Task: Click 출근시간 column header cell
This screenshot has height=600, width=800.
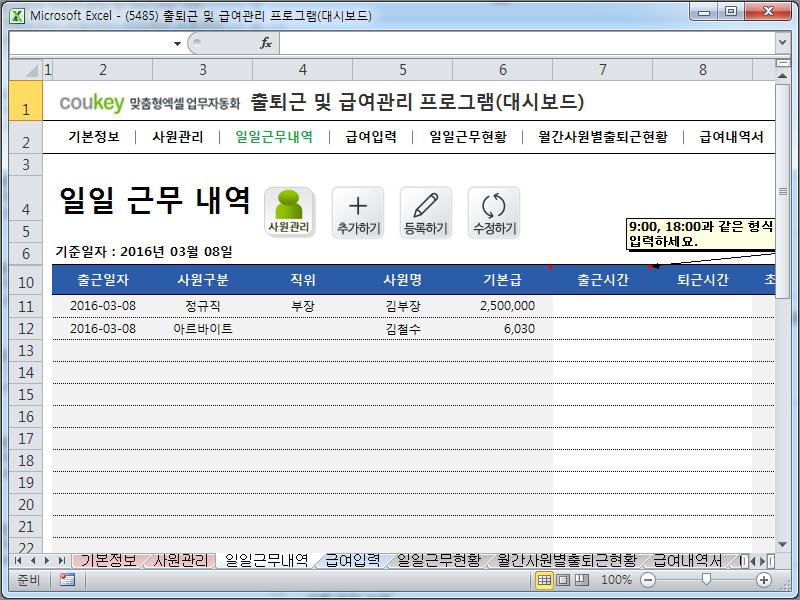Action: 603,280
